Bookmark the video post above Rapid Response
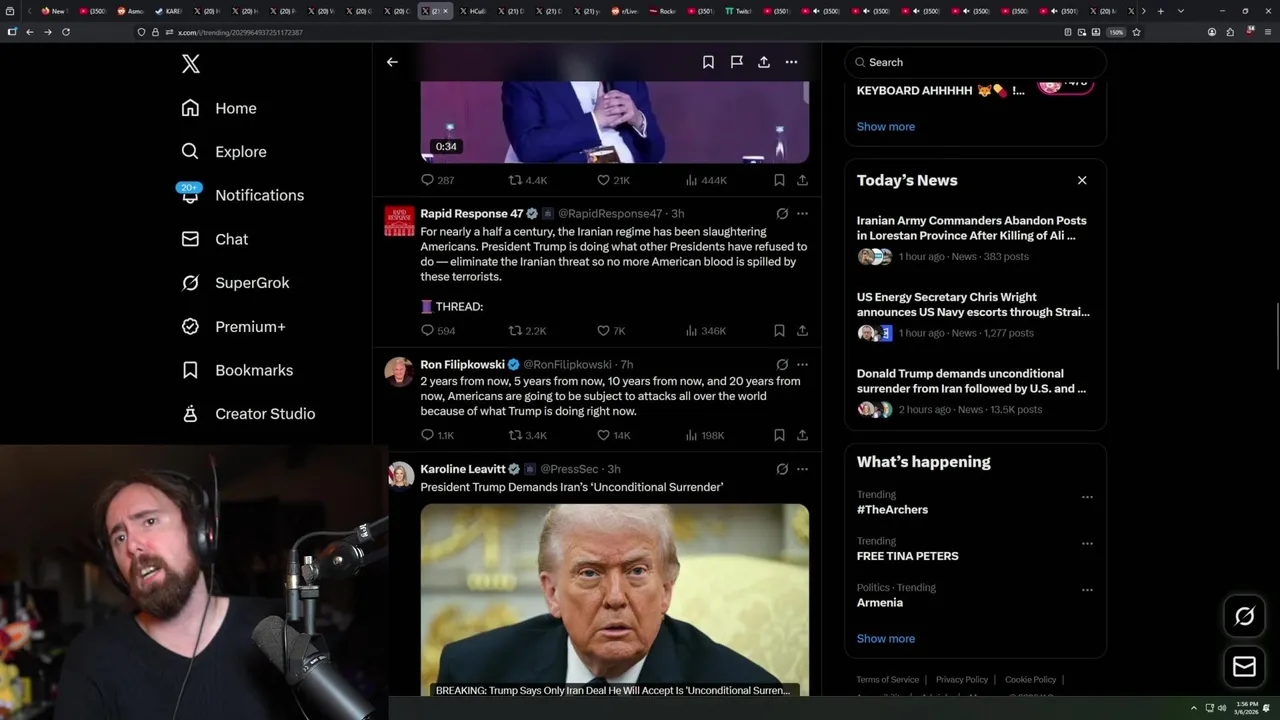This screenshot has height=720, width=1280. (779, 180)
